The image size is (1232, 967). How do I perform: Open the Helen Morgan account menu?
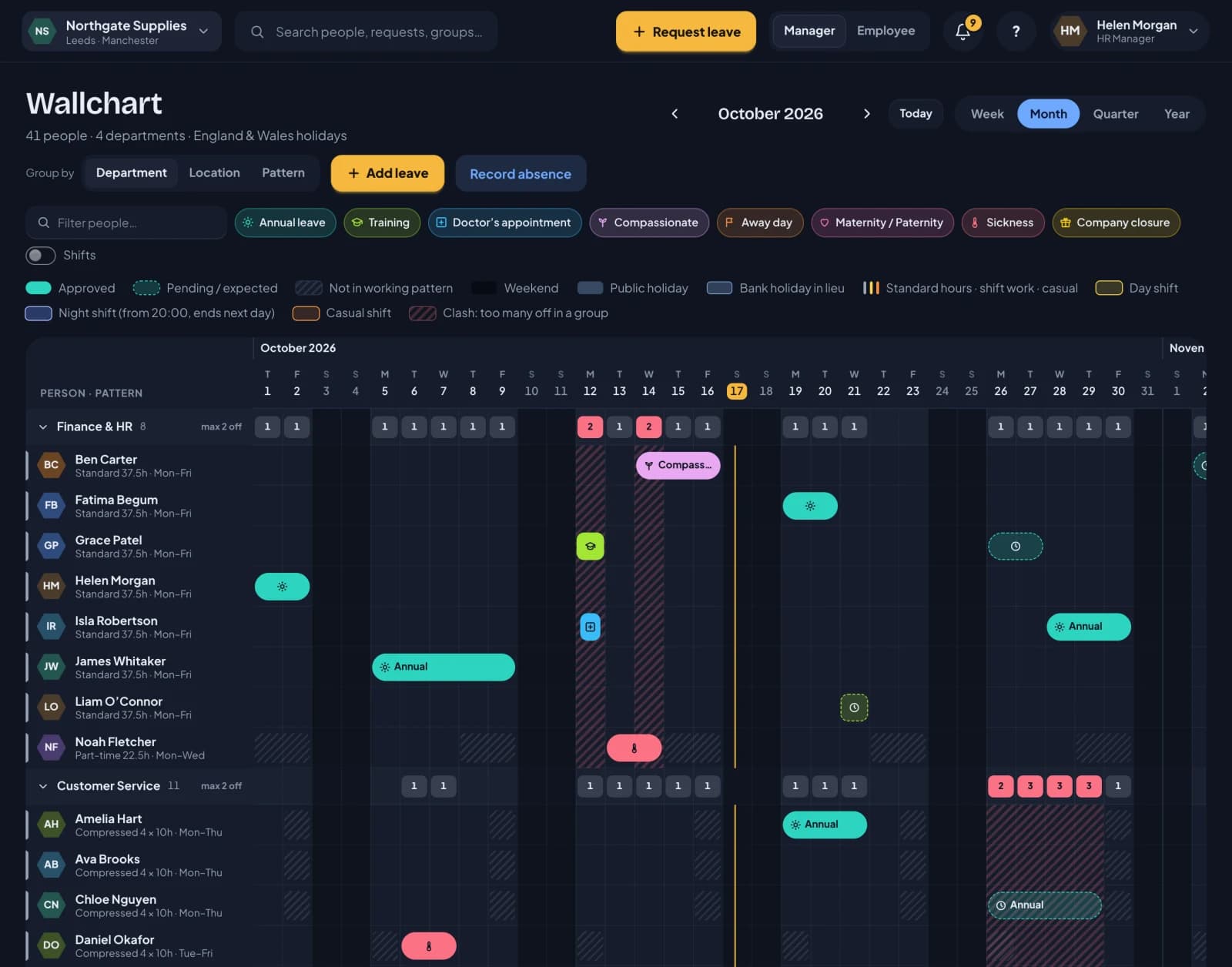(1128, 31)
